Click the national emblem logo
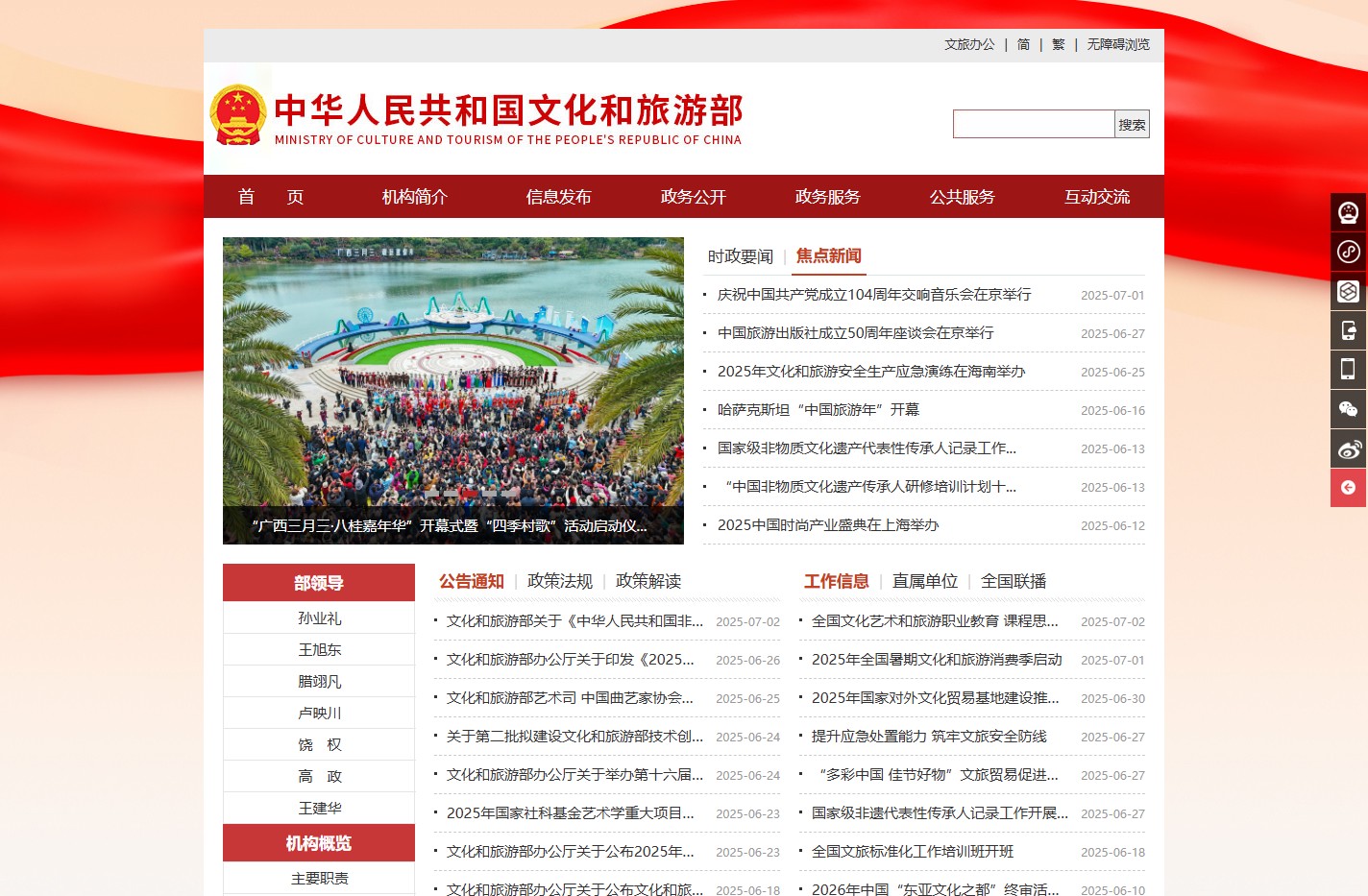Screen dimensions: 1368x896 click(237, 116)
